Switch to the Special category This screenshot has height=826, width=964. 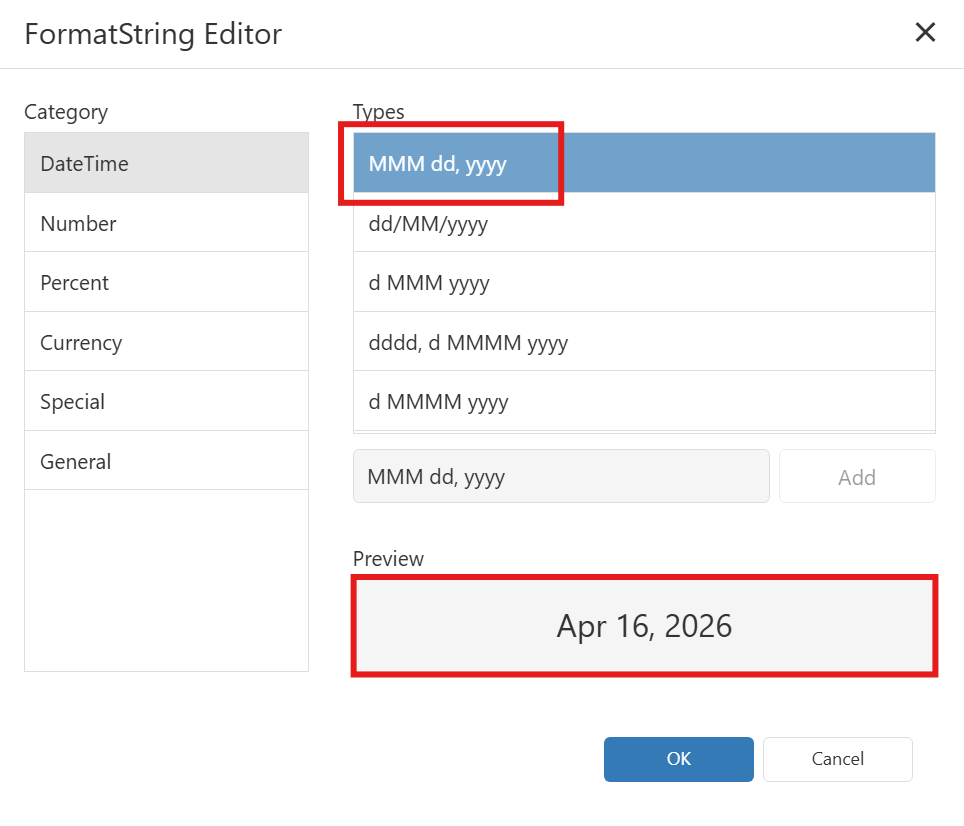[166, 401]
